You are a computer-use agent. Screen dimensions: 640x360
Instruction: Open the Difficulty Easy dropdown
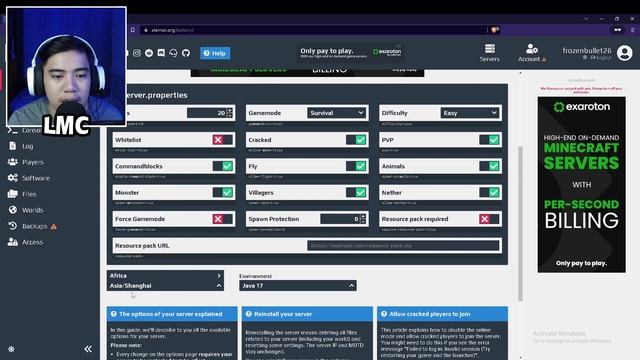click(470, 113)
